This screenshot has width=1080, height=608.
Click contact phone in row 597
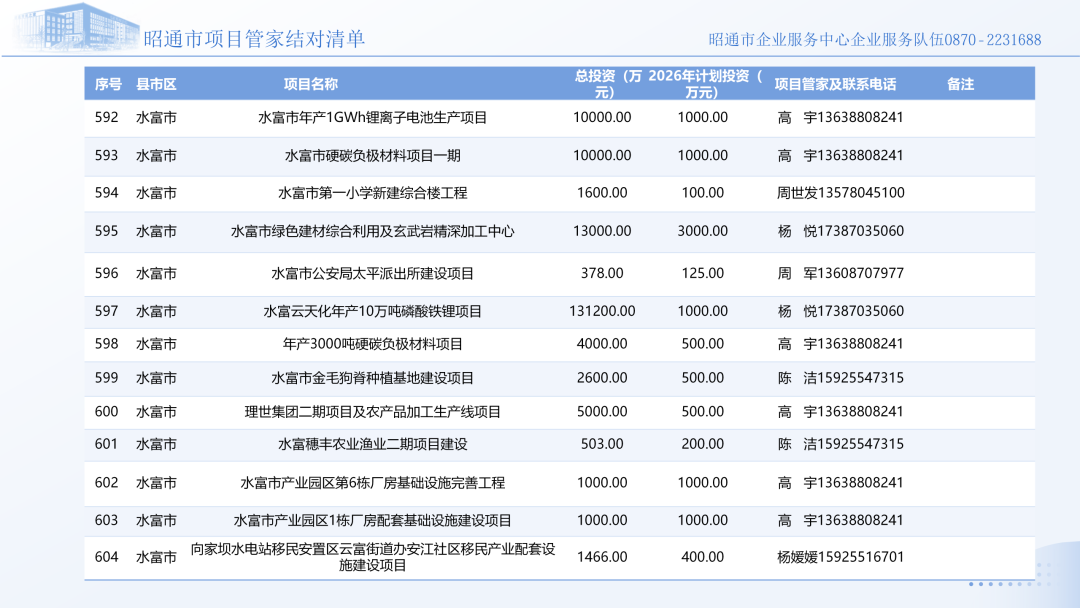[x=840, y=311]
